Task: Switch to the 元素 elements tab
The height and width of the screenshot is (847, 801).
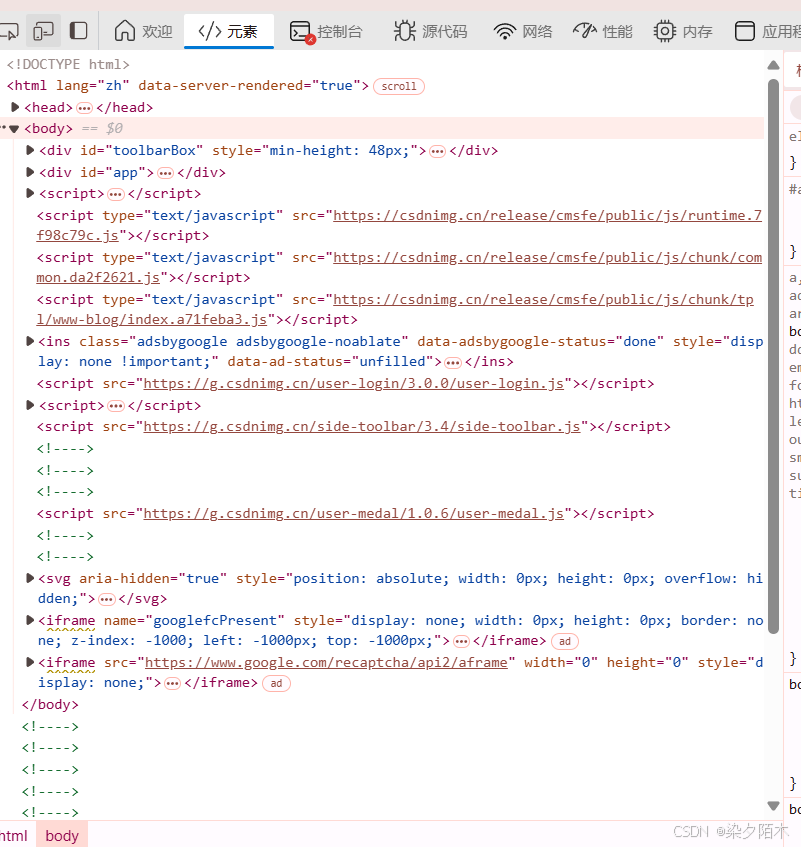Action: [x=228, y=31]
